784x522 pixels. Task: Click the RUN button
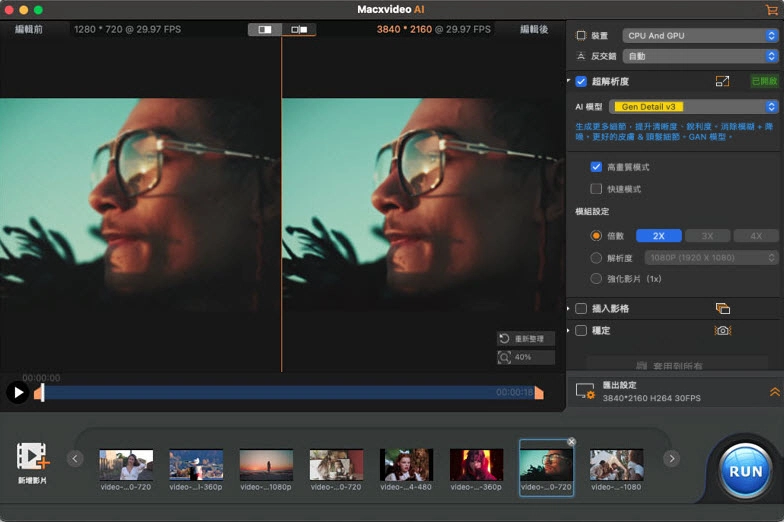[x=745, y=470]
